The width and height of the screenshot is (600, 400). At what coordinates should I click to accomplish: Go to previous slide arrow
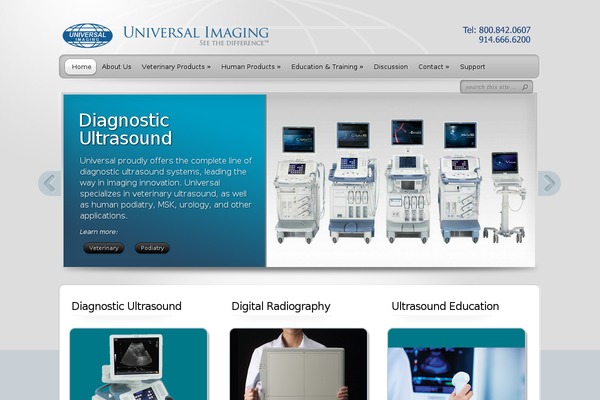(50, 183)
